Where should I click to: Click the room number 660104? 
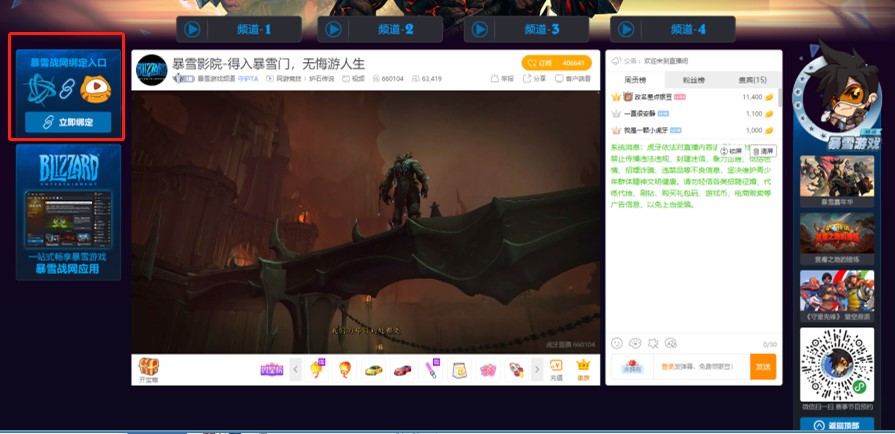point(388,79)
